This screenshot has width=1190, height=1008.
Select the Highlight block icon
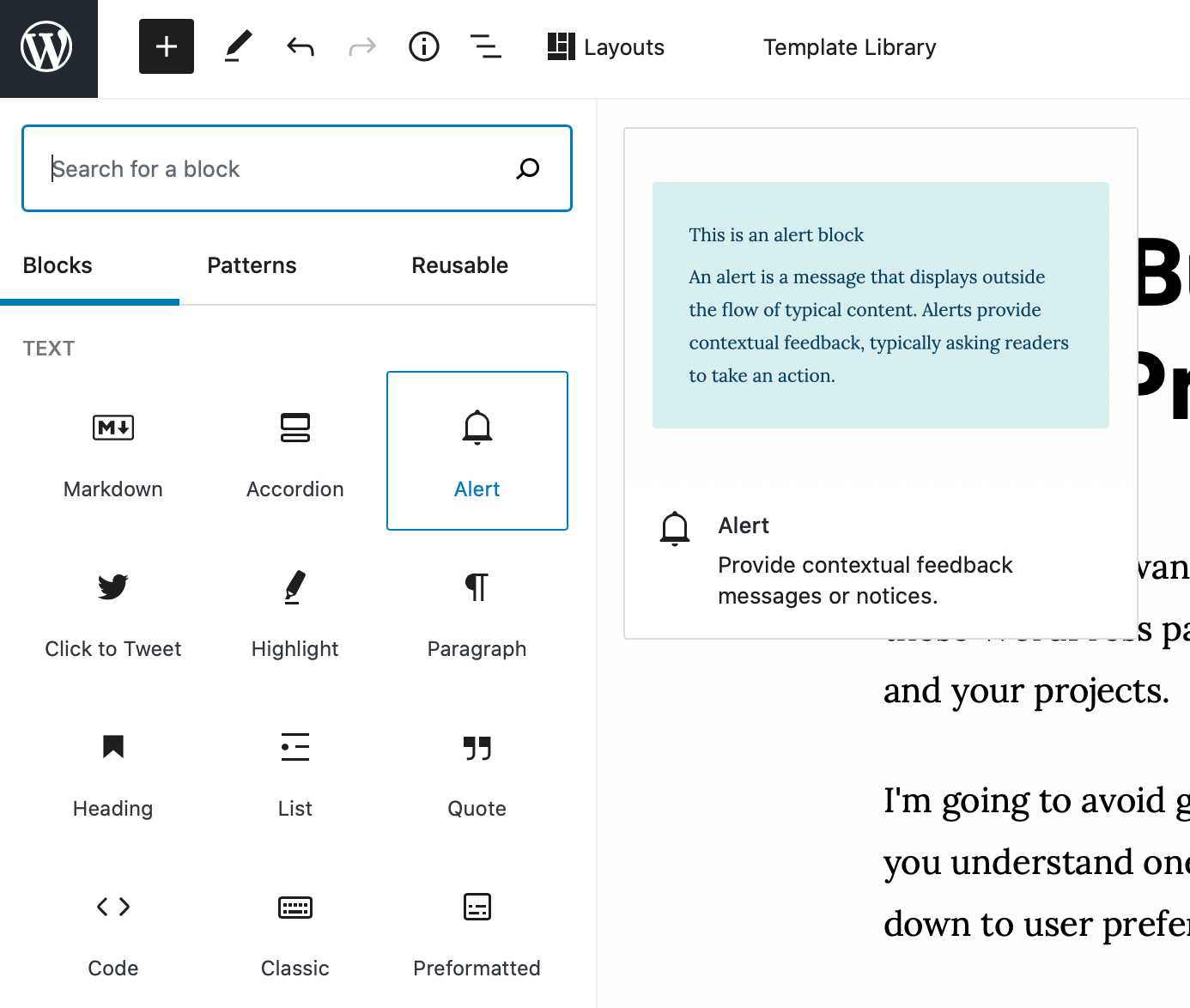coord(294,610)
